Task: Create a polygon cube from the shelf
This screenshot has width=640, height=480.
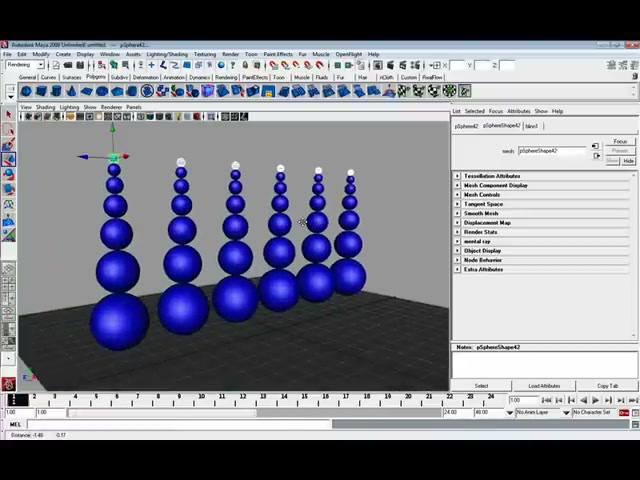Action: coord(41,91)
